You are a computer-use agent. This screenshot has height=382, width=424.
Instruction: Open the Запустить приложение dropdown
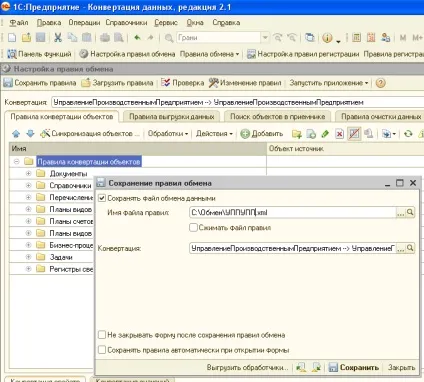point(329,83)
